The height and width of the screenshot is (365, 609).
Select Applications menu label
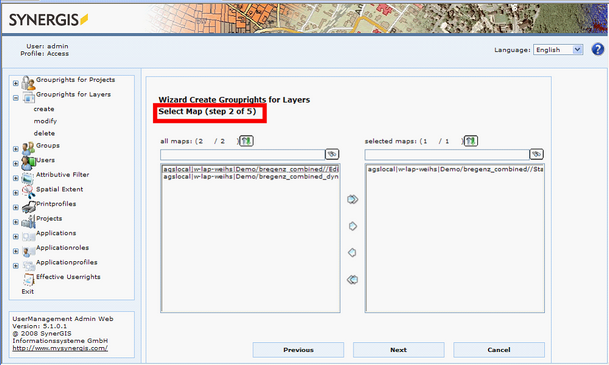point(56,233)
